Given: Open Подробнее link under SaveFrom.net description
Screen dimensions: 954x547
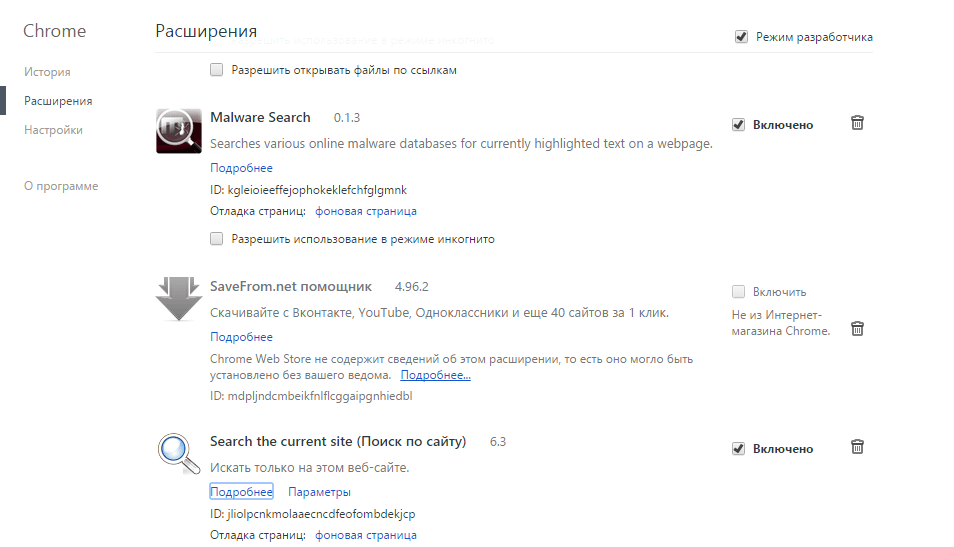Looking at the screenshot, I should tap(242, 337).
